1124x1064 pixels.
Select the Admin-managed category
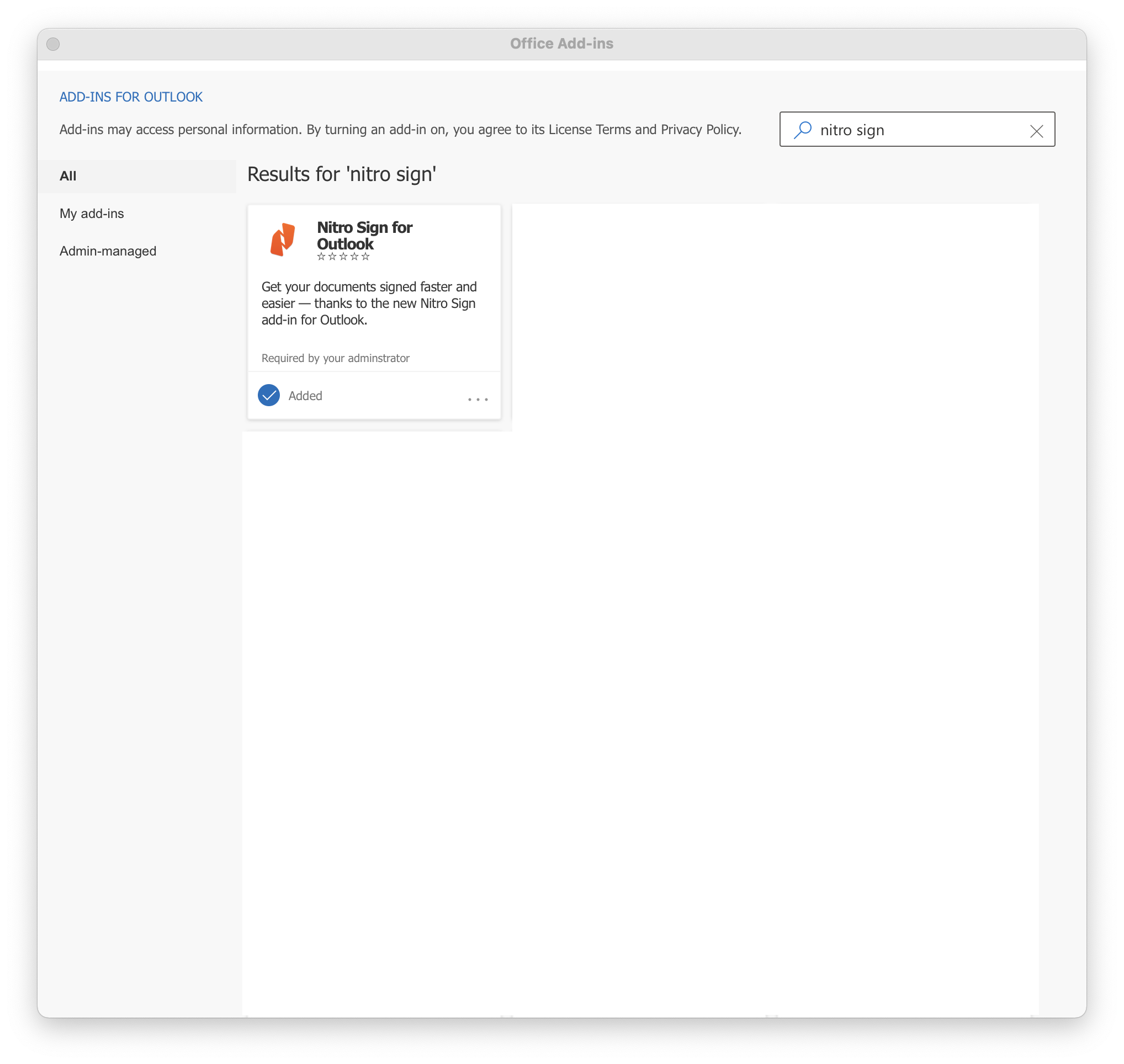(x=108, y=251)
